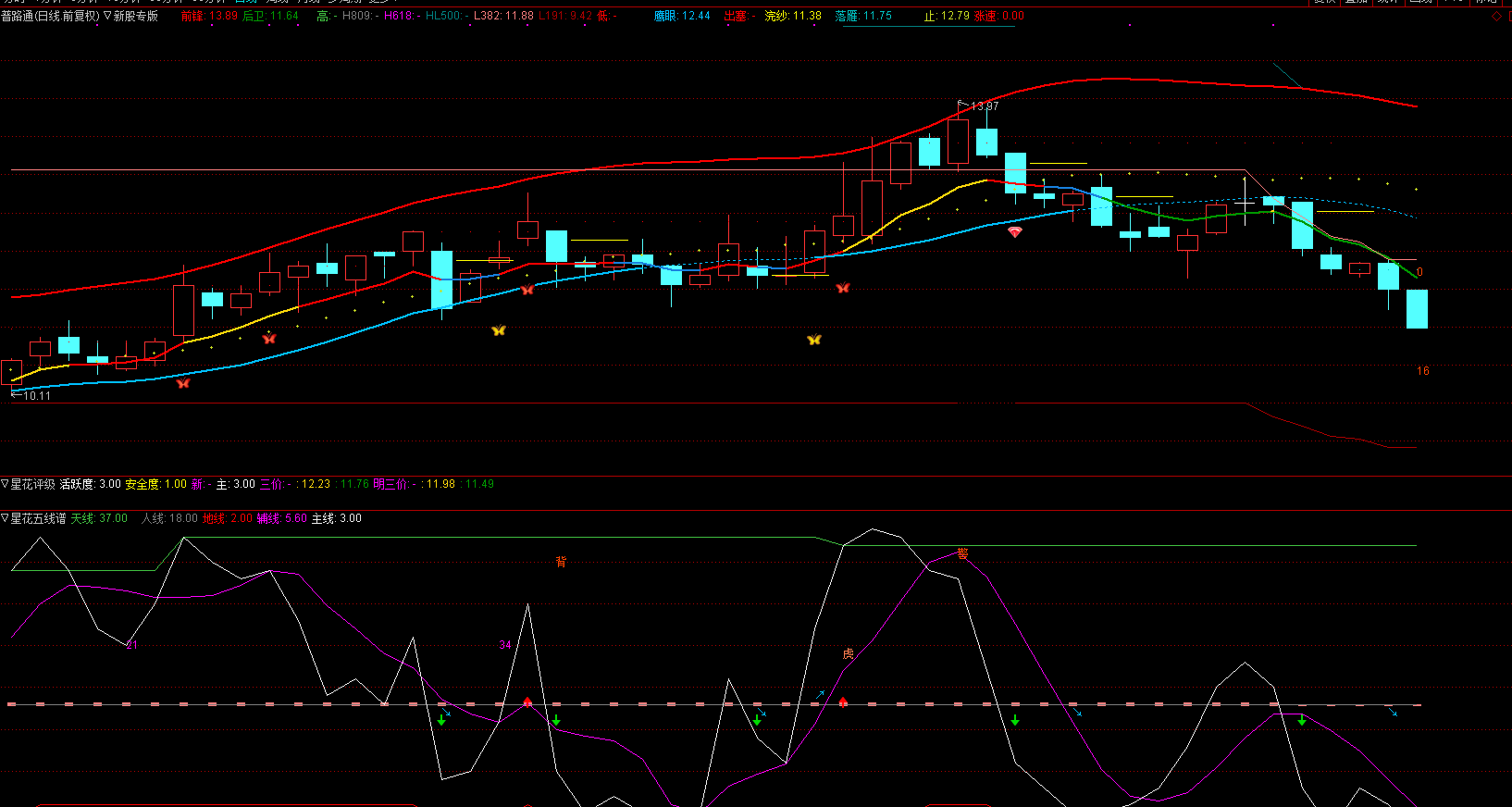Image resolution: width=1512 pixels, height=807 pixels.
Task: Click the 主线: 3.00 value
Action: pyautogui.click(x=336, y=518)
